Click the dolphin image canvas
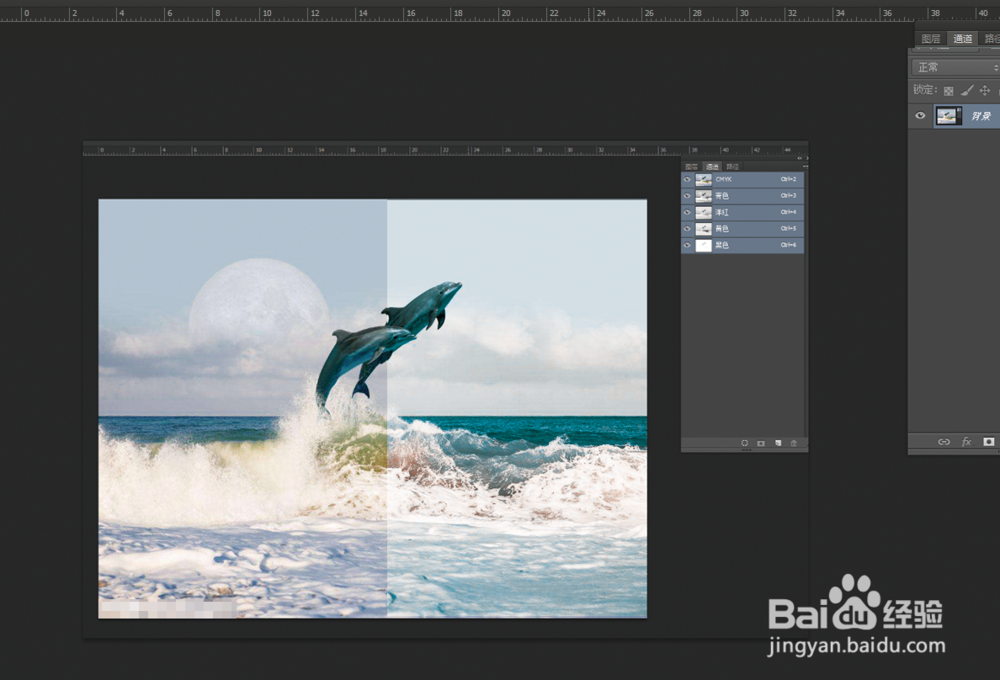This screenshot has height=680, width=1000. [372, 408]
